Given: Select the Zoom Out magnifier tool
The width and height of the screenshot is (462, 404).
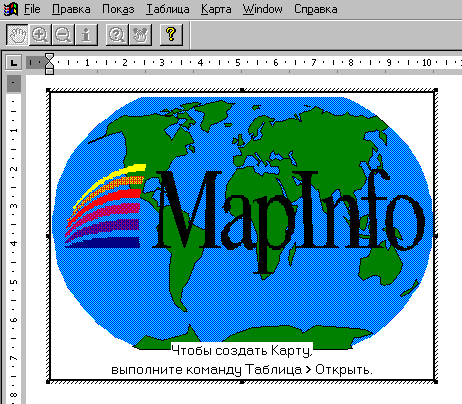Looking at the screenshot, I should pyautogui.click(x=63, y=35).
